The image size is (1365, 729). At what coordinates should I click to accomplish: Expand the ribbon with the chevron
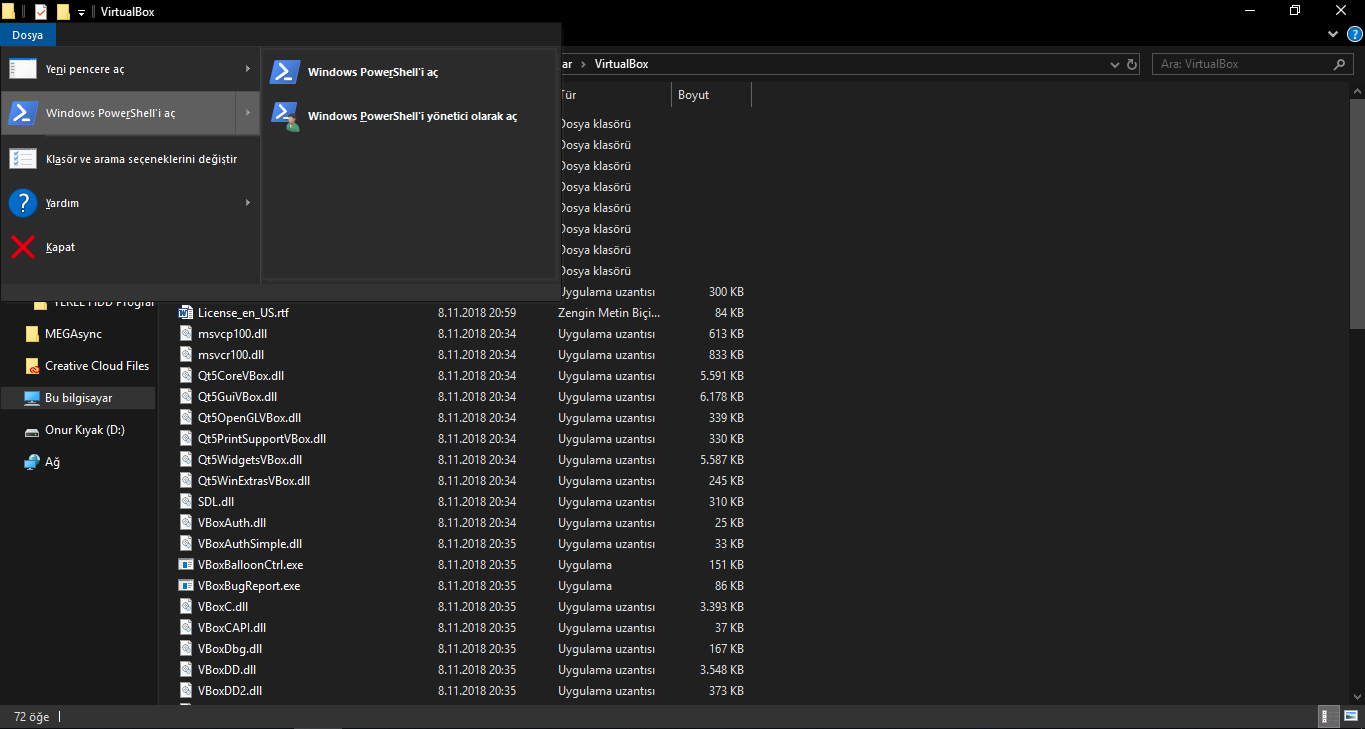point(1331,34)
